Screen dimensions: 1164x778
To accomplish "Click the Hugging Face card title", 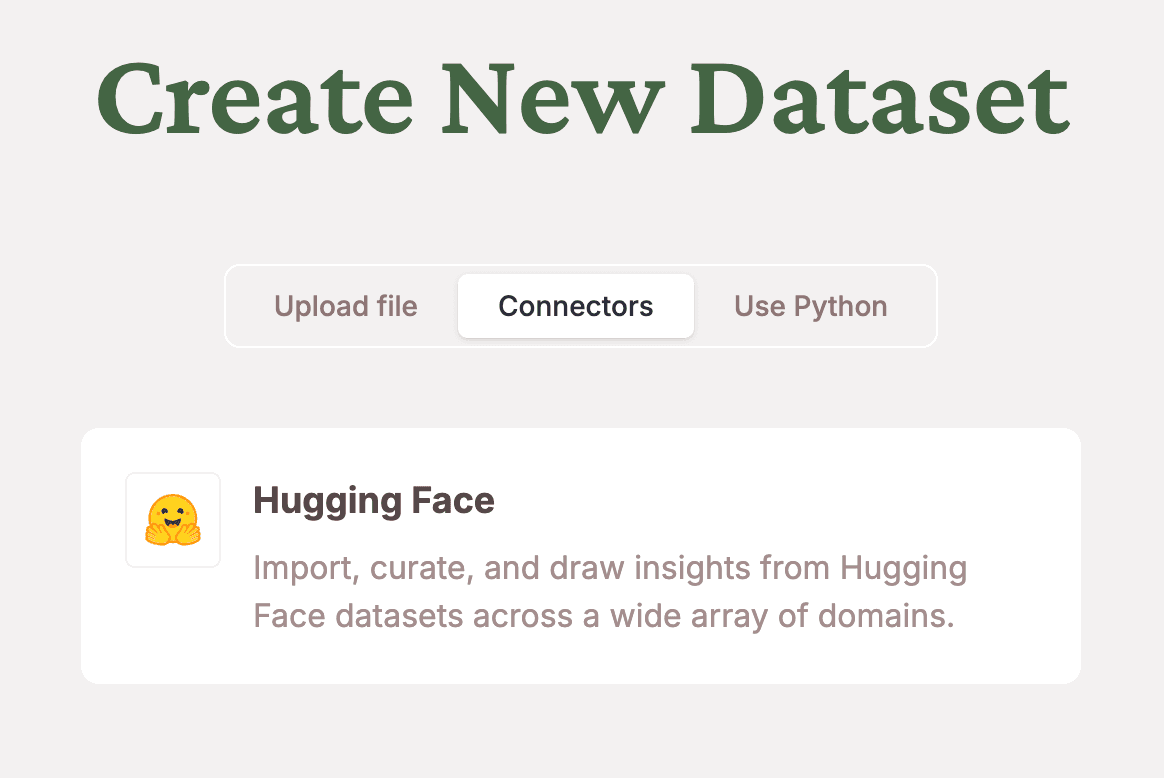I will click(374, 500).
